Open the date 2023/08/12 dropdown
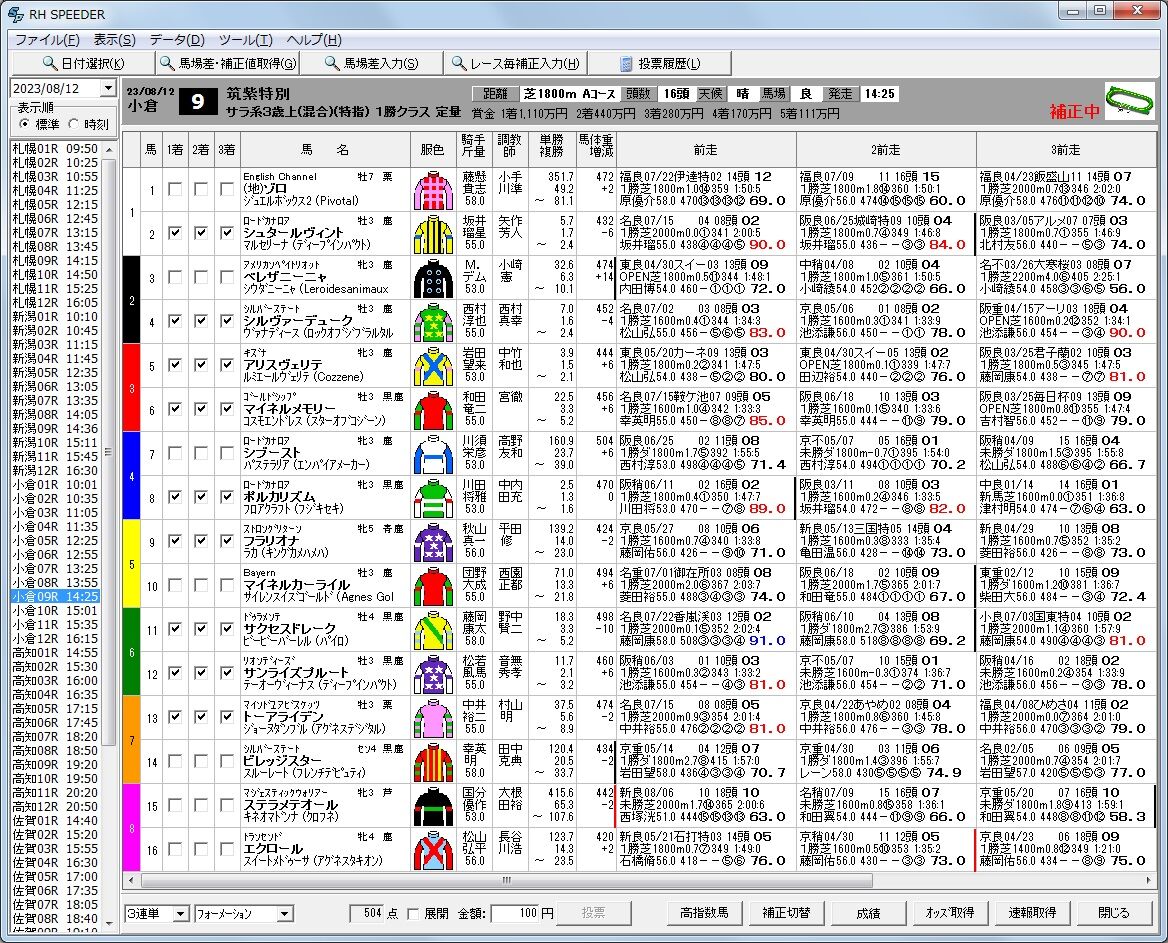The height and width of the screenshot is (943, 1168). coord(108,88)
